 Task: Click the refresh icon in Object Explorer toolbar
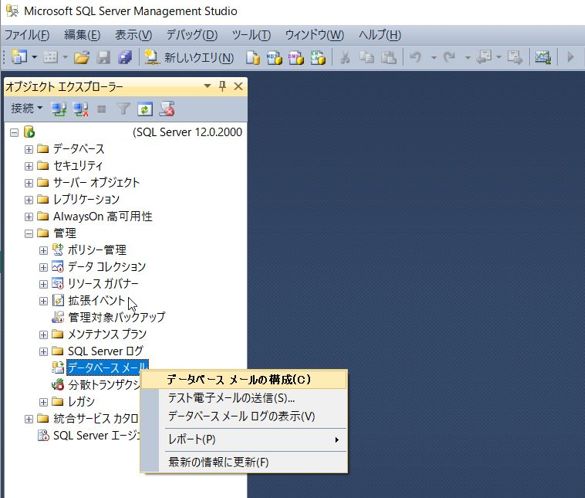click(145, 109)
